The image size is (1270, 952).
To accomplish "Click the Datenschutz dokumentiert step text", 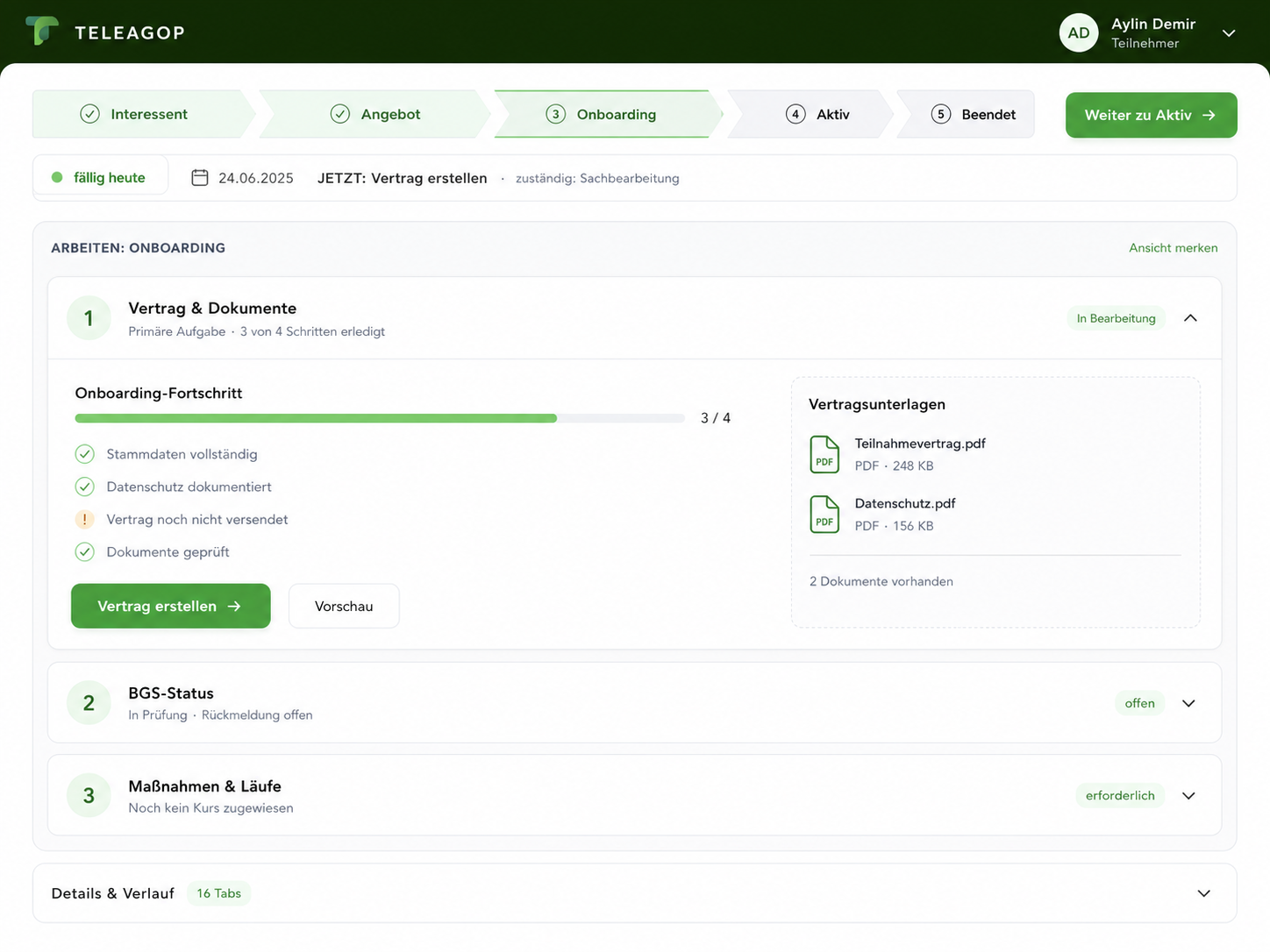I will [x=189, y=487].
